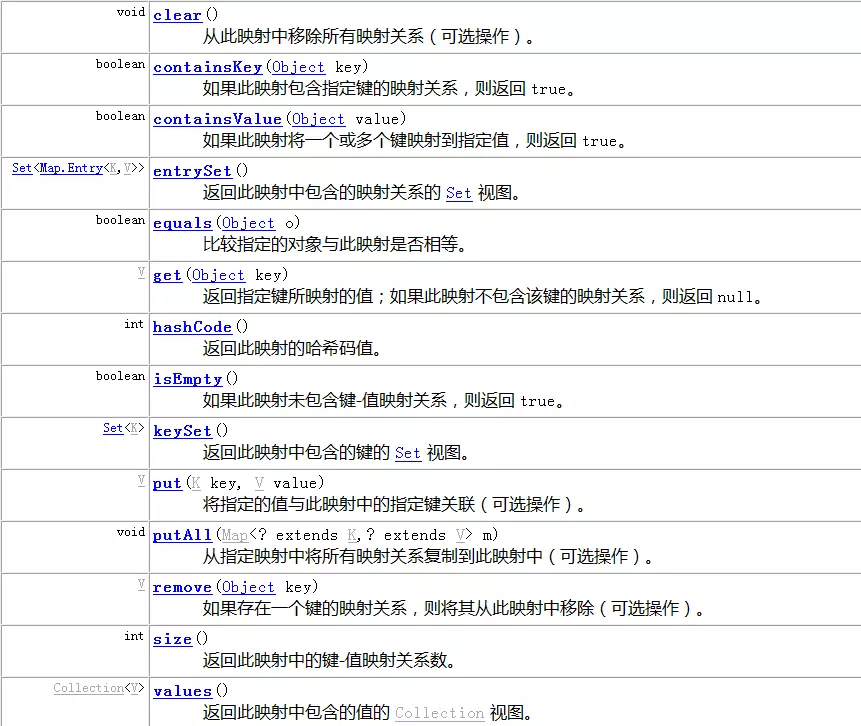
Task: Click V return type link for get
Action: [141, 272]
